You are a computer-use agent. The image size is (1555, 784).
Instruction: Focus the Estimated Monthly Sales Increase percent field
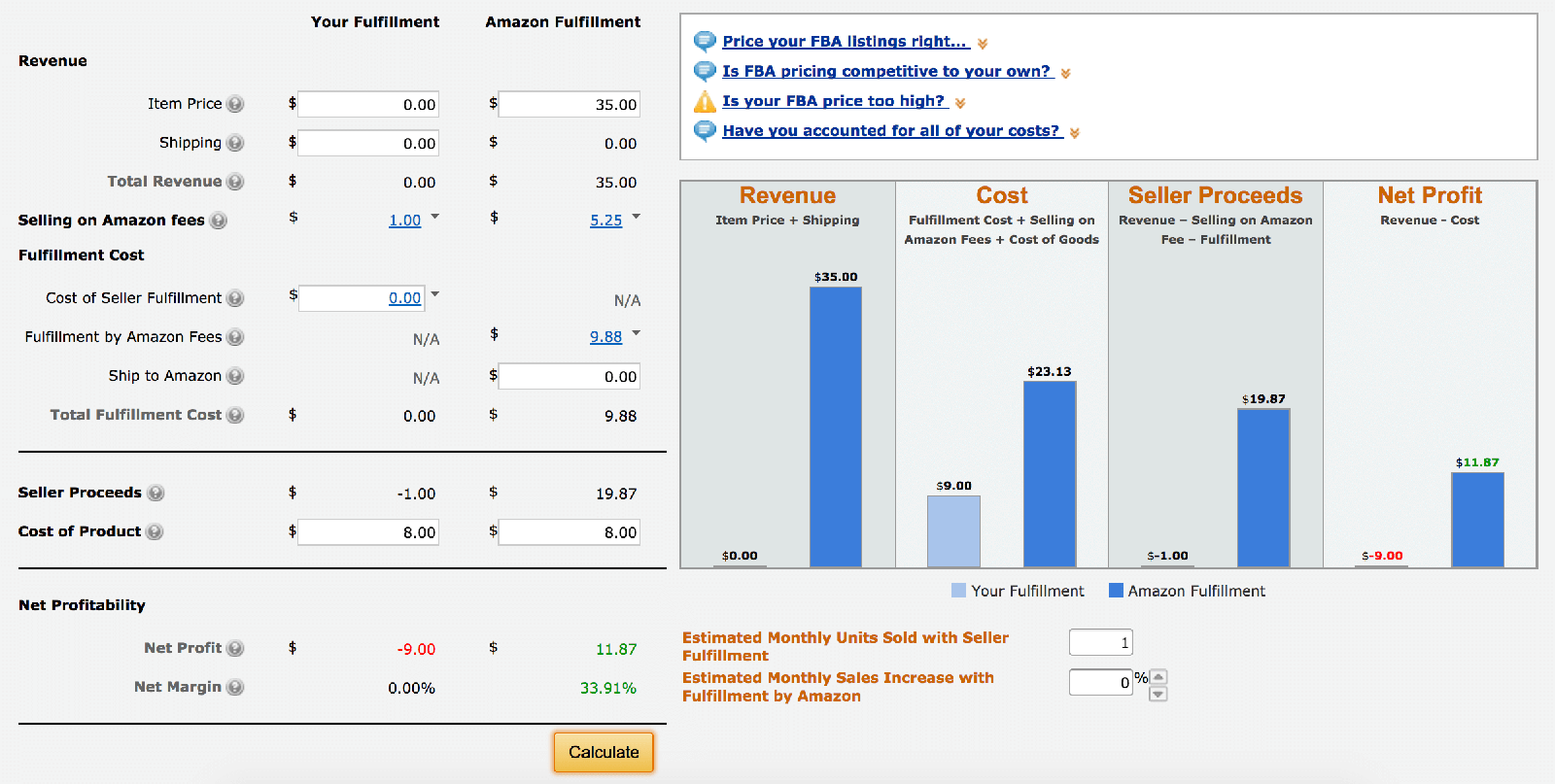pos(1101,682)
